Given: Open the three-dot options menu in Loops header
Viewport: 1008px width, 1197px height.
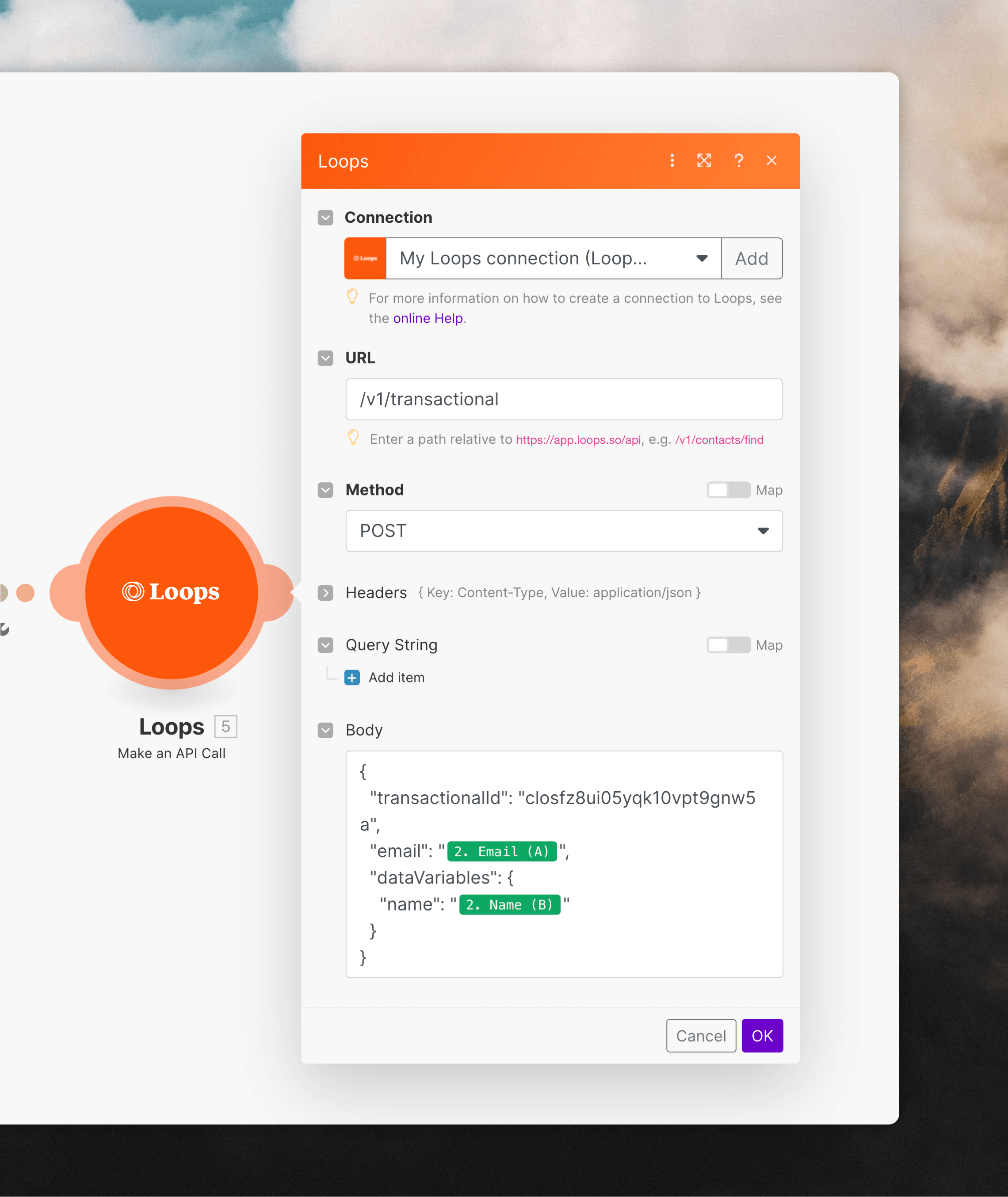Looking at the screenshot, I should click(x=672, y=160).
